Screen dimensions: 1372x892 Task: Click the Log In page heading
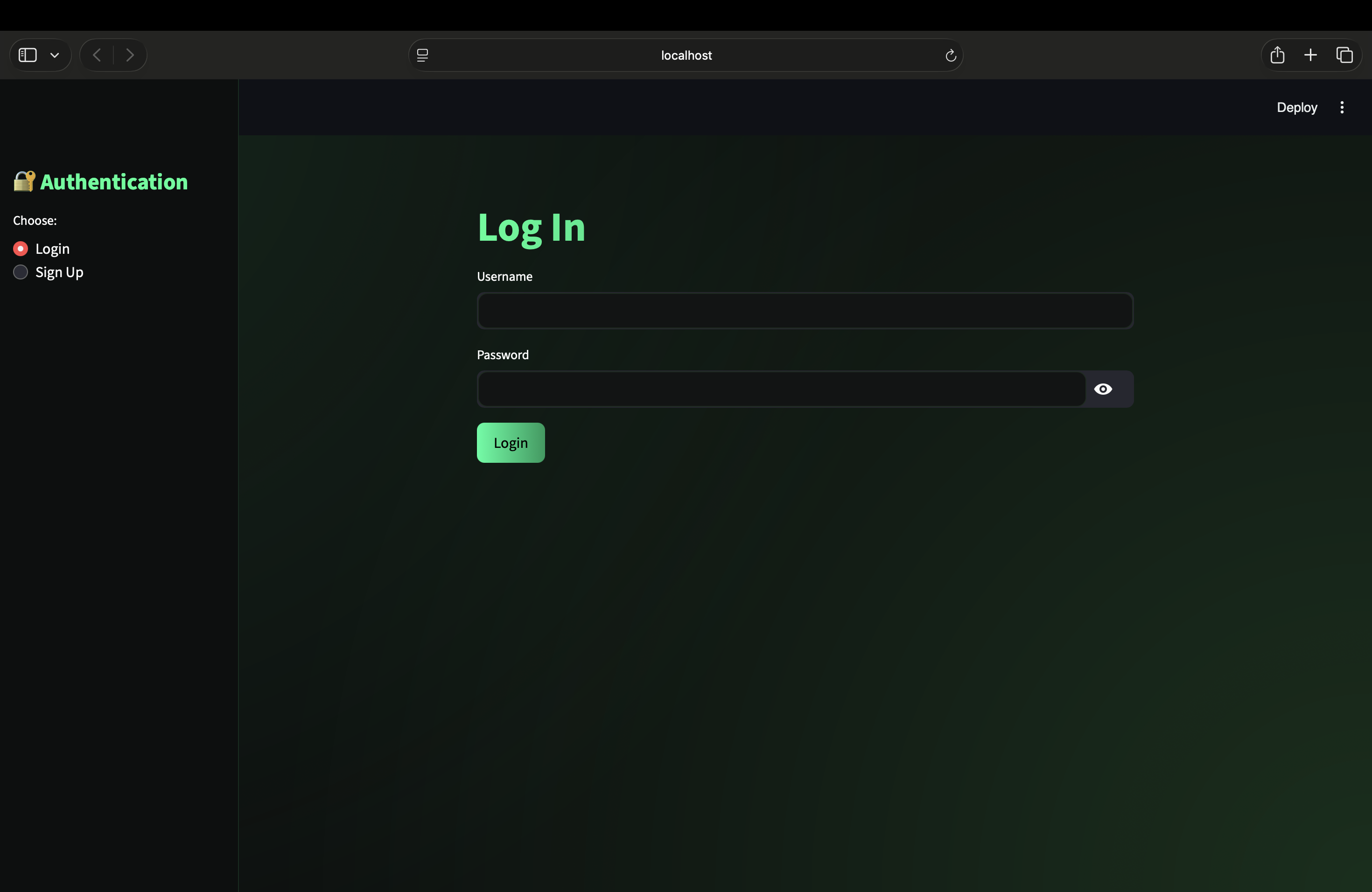(531, 228)
